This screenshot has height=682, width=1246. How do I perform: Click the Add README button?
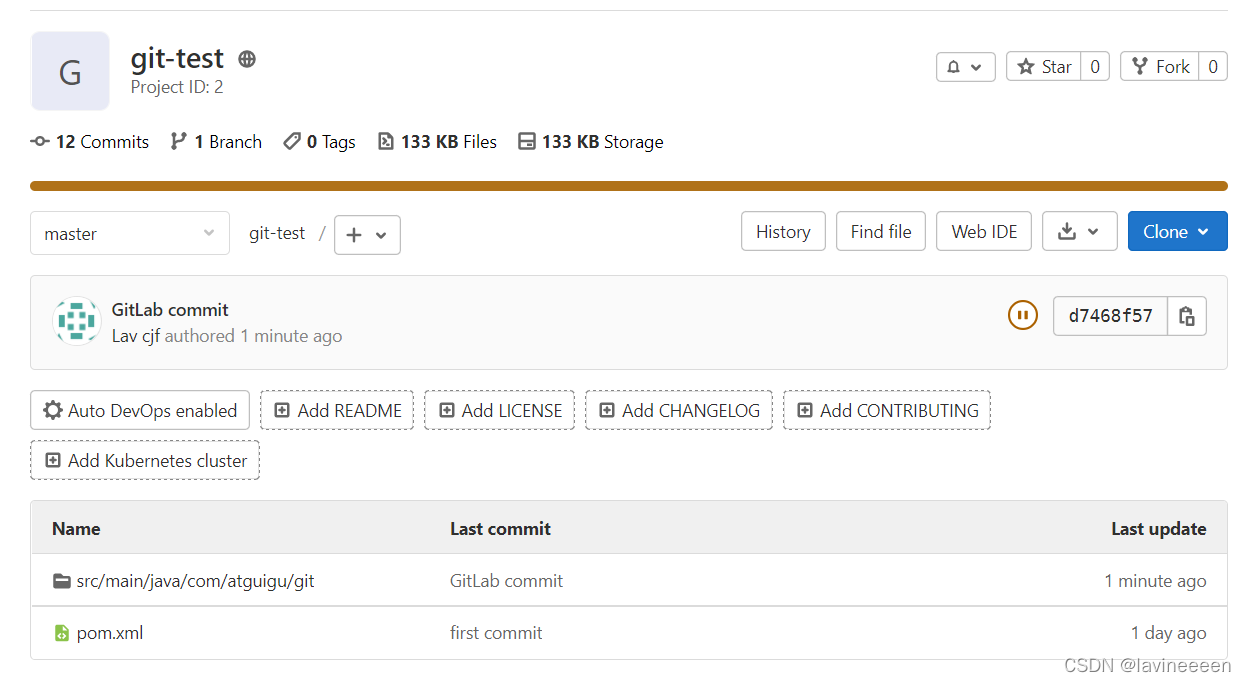pyautogui.click(x=337, y=410)
